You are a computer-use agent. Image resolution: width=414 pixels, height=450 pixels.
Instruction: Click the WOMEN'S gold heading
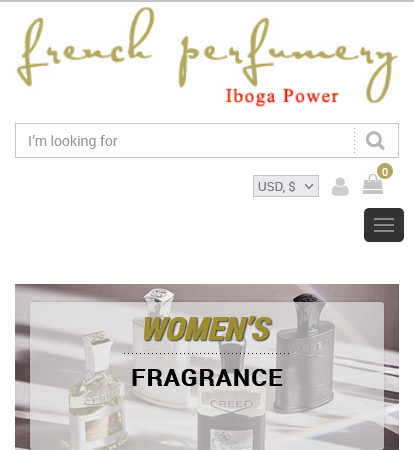[x=207, y=329]
